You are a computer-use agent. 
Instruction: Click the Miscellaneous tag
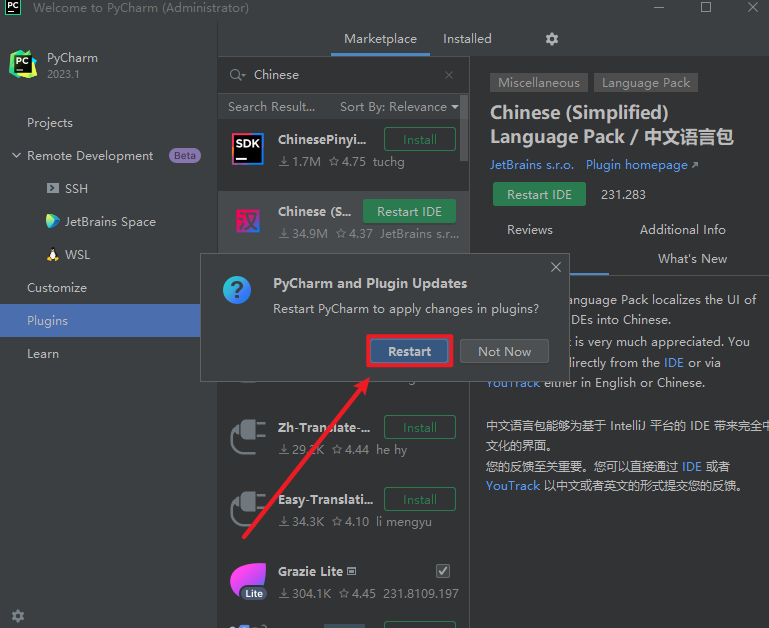coord(538,83)
